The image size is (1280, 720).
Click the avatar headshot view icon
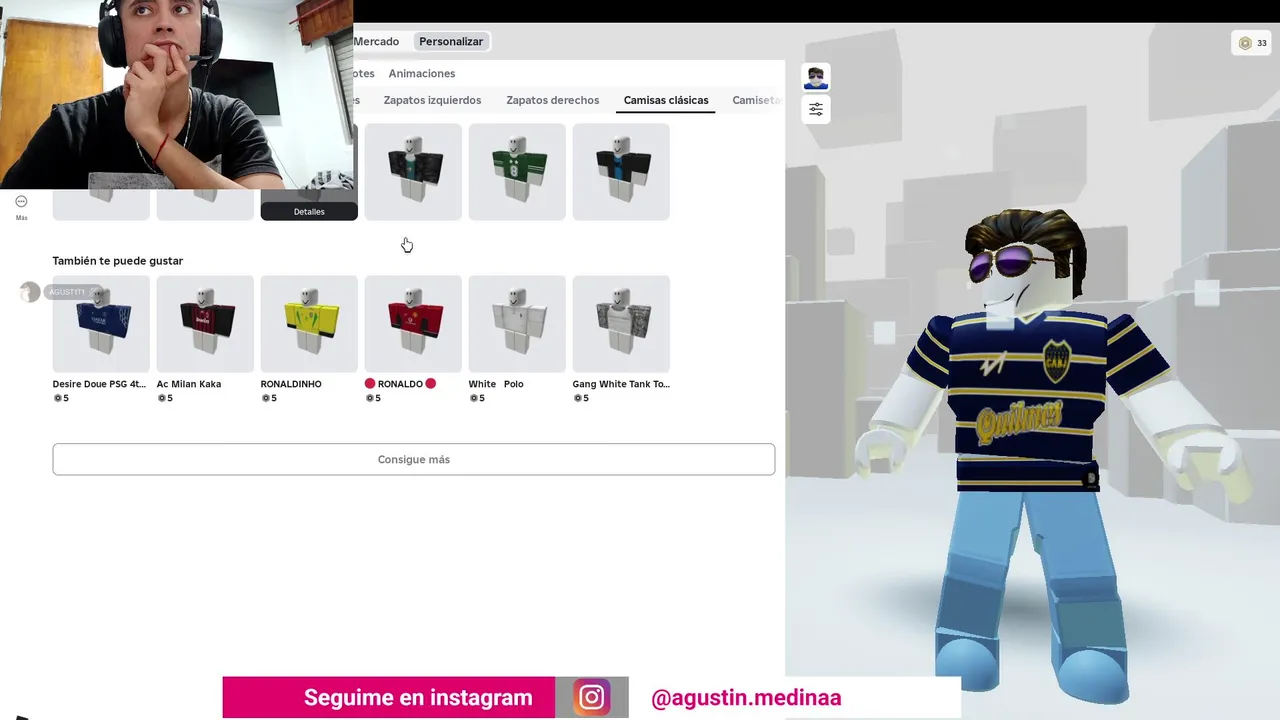click(816, 77)
